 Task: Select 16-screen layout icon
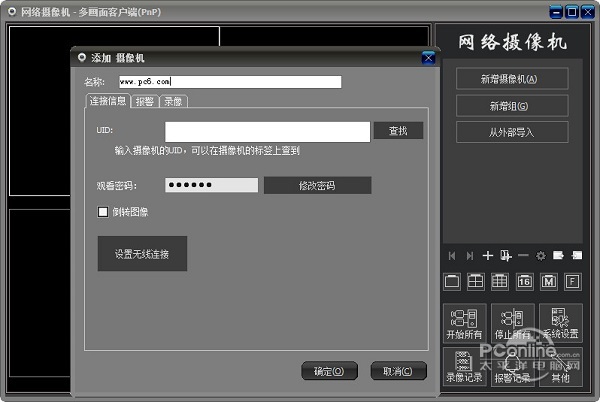[x=524, y=282]
